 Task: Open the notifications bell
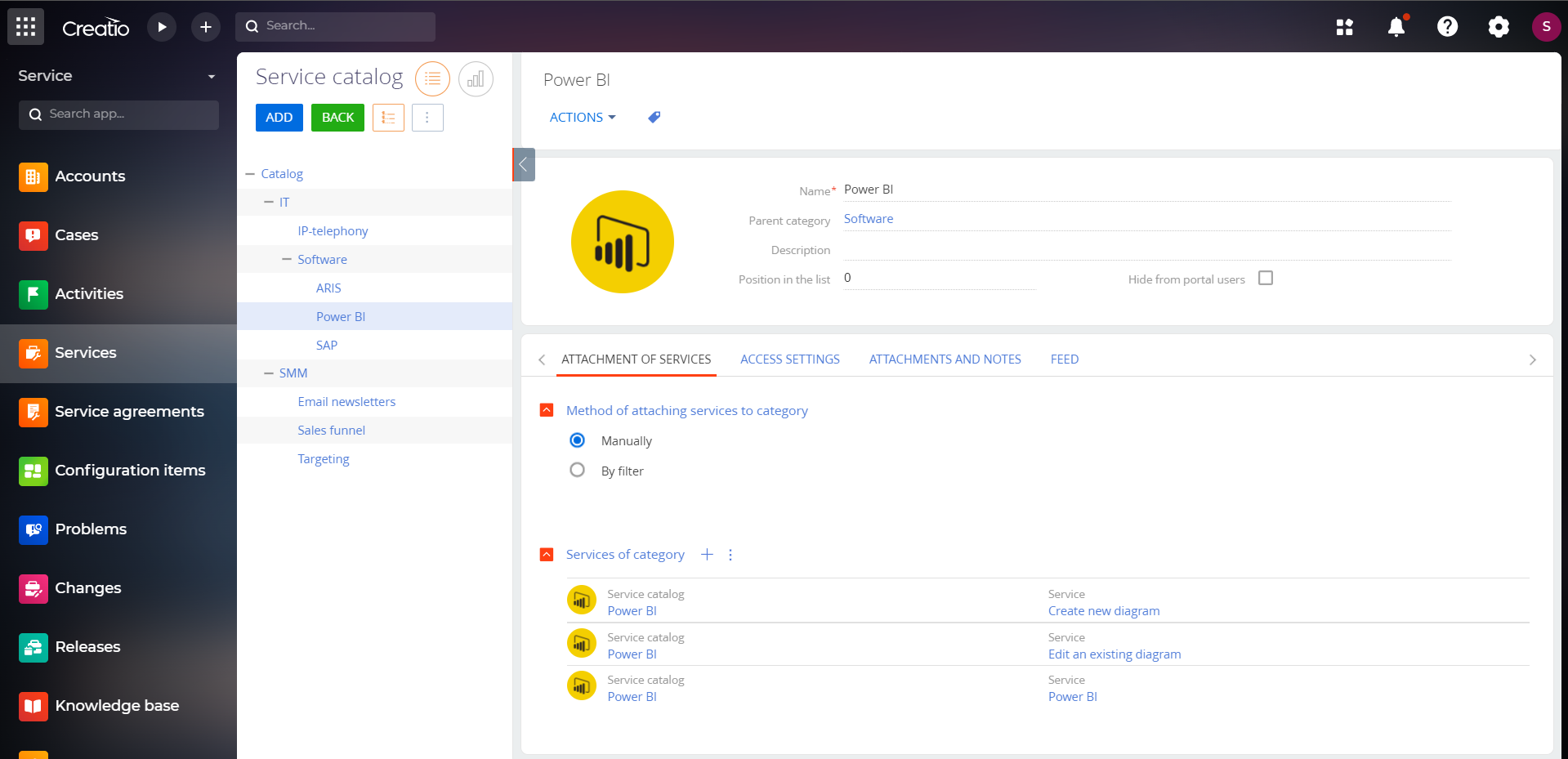1396,27
